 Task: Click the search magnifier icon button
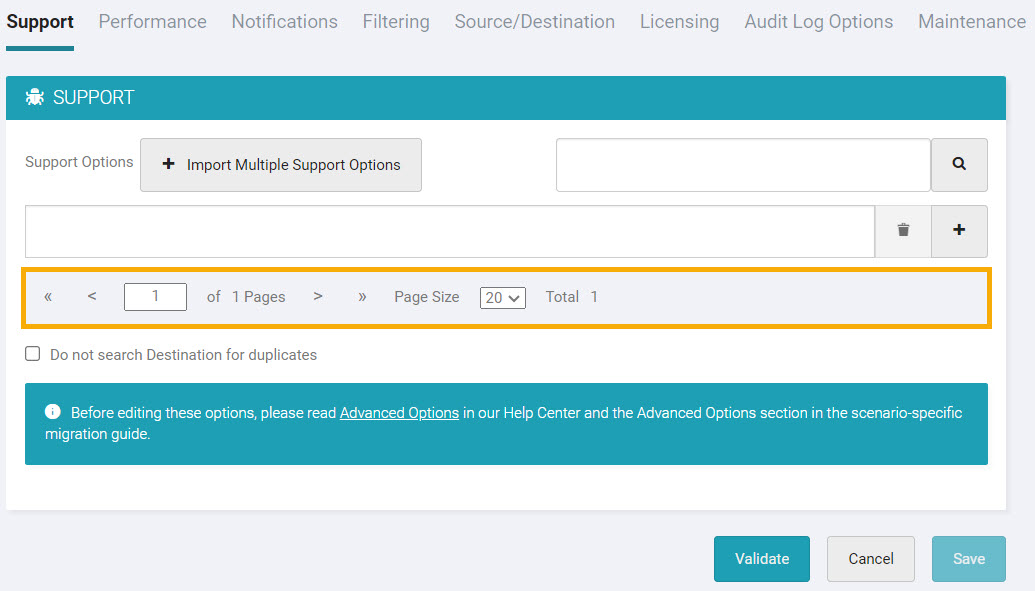[959, 165]
